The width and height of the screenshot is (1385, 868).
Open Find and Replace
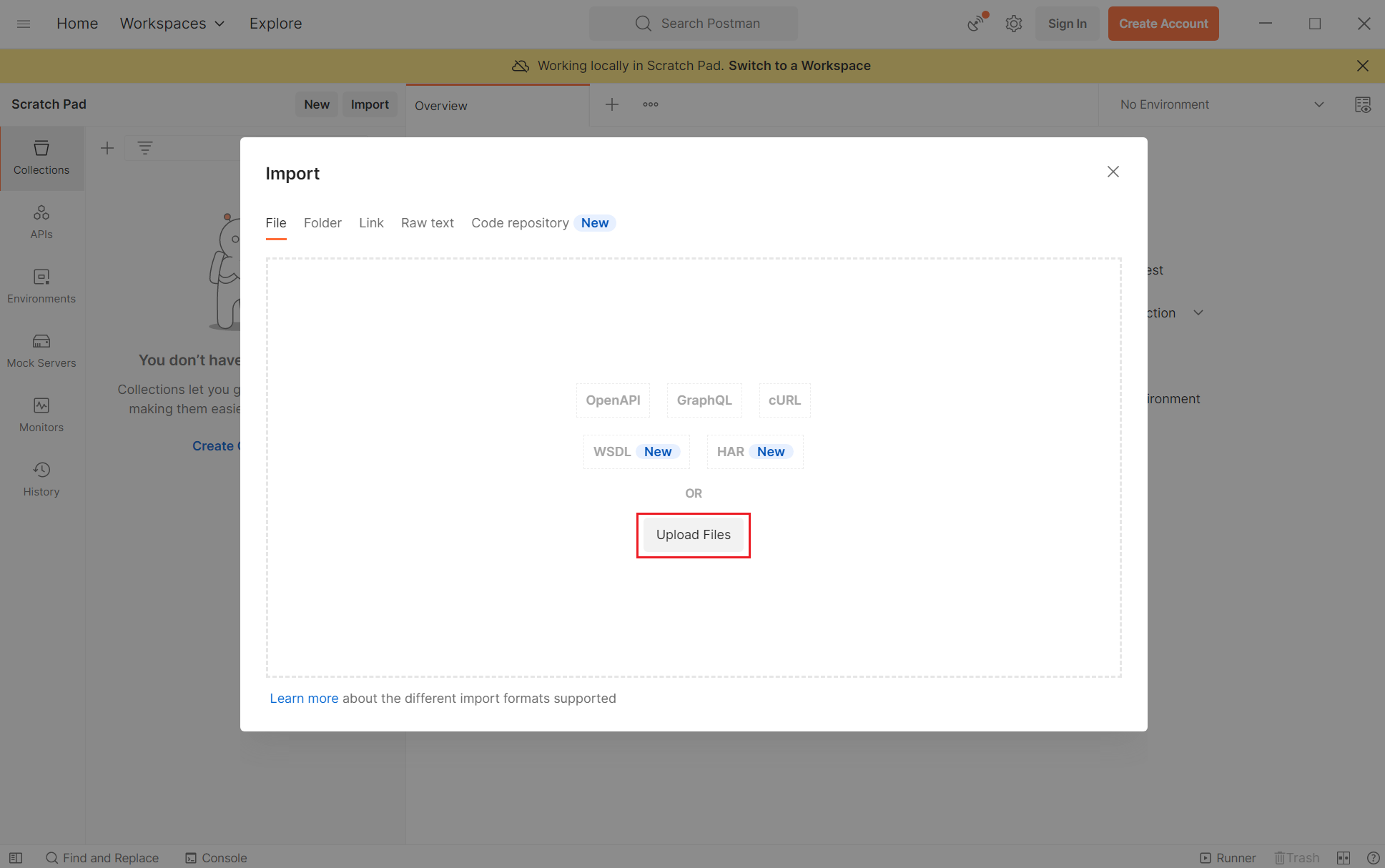(102, 858)
